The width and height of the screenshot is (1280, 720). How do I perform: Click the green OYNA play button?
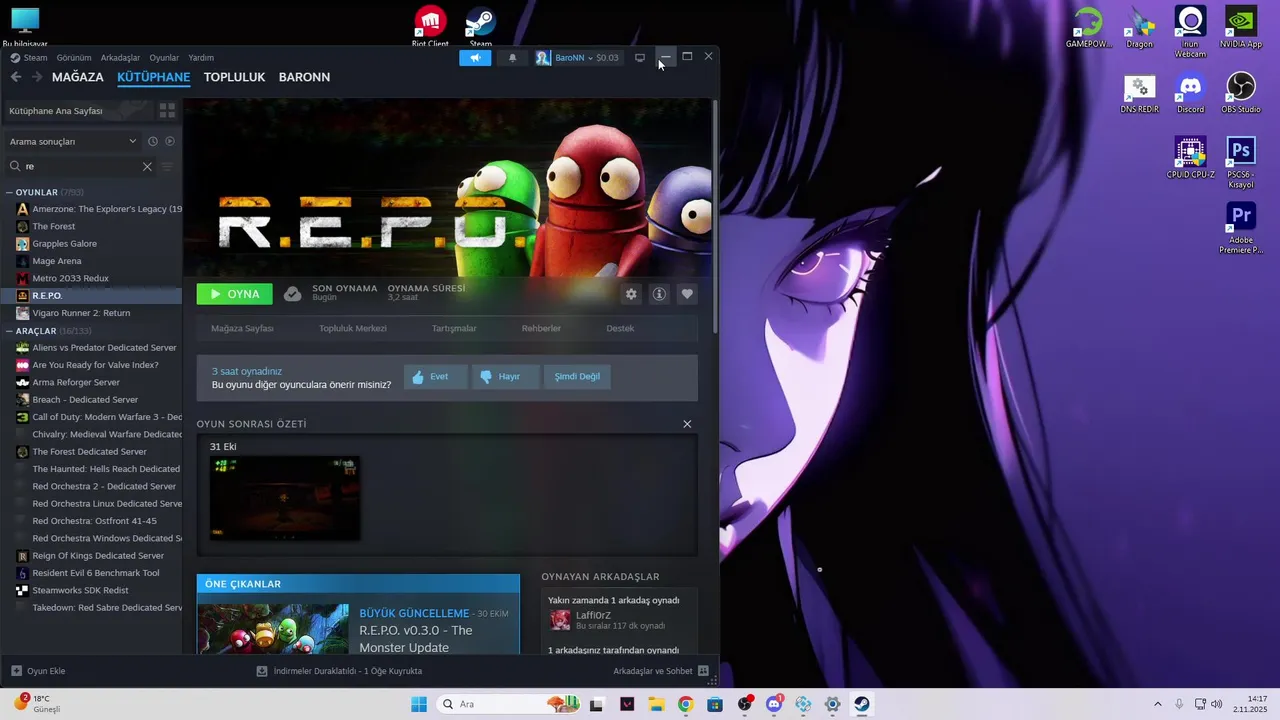click(234, 294)
